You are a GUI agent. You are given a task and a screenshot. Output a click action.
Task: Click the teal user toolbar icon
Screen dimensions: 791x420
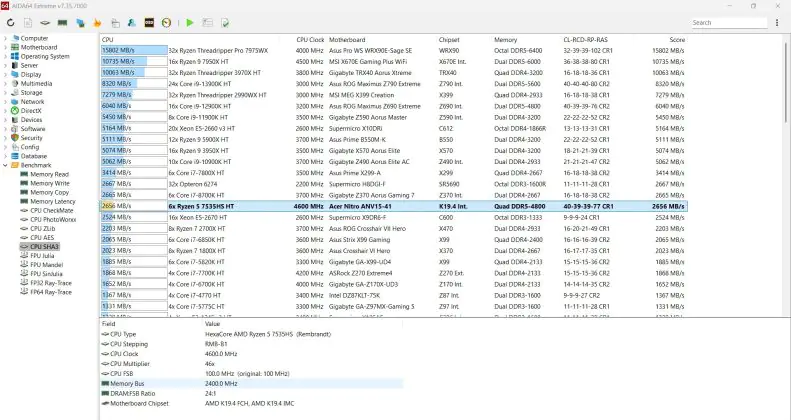coord(132,23)
